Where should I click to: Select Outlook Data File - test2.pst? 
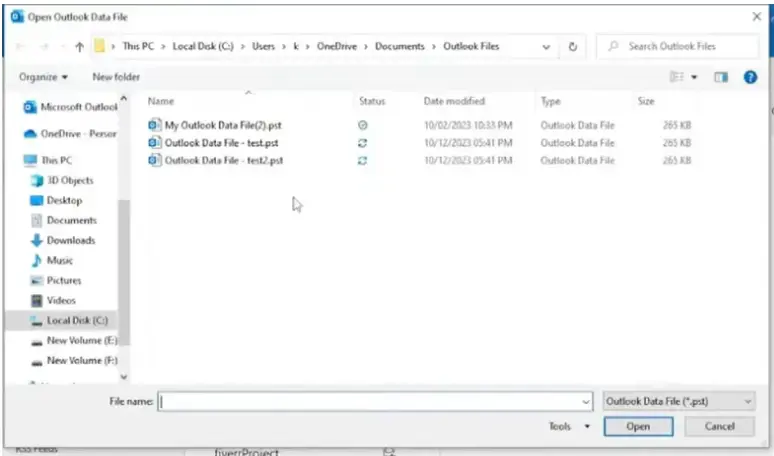224,160
